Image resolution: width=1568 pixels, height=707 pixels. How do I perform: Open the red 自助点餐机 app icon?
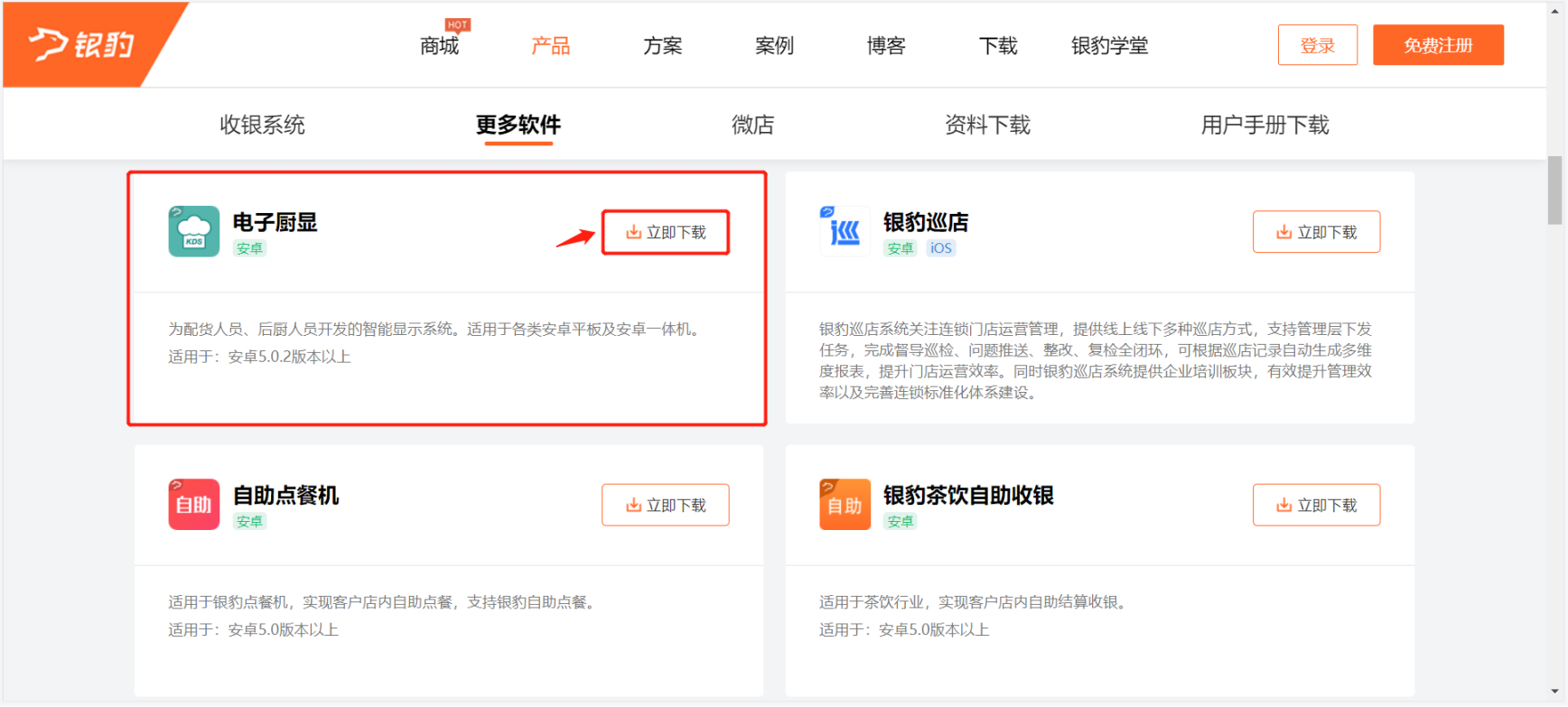tap(194, 504)
